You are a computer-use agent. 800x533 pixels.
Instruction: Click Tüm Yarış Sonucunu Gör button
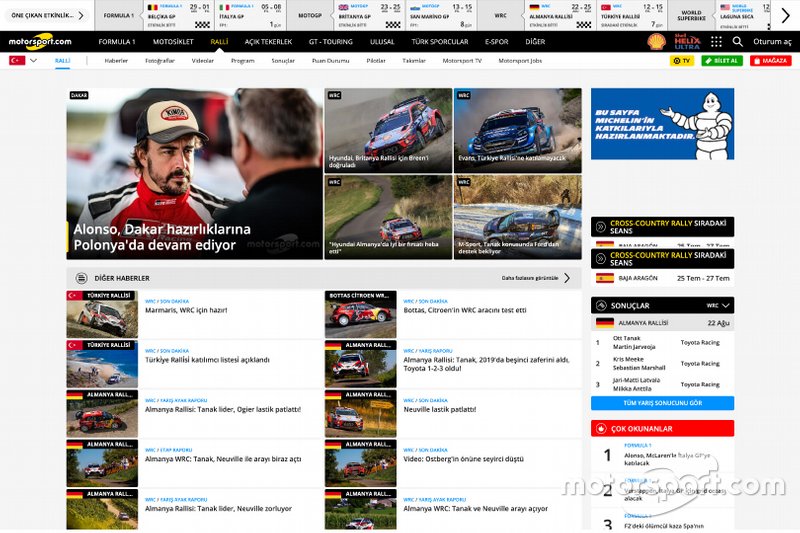(x=662, y=403)
